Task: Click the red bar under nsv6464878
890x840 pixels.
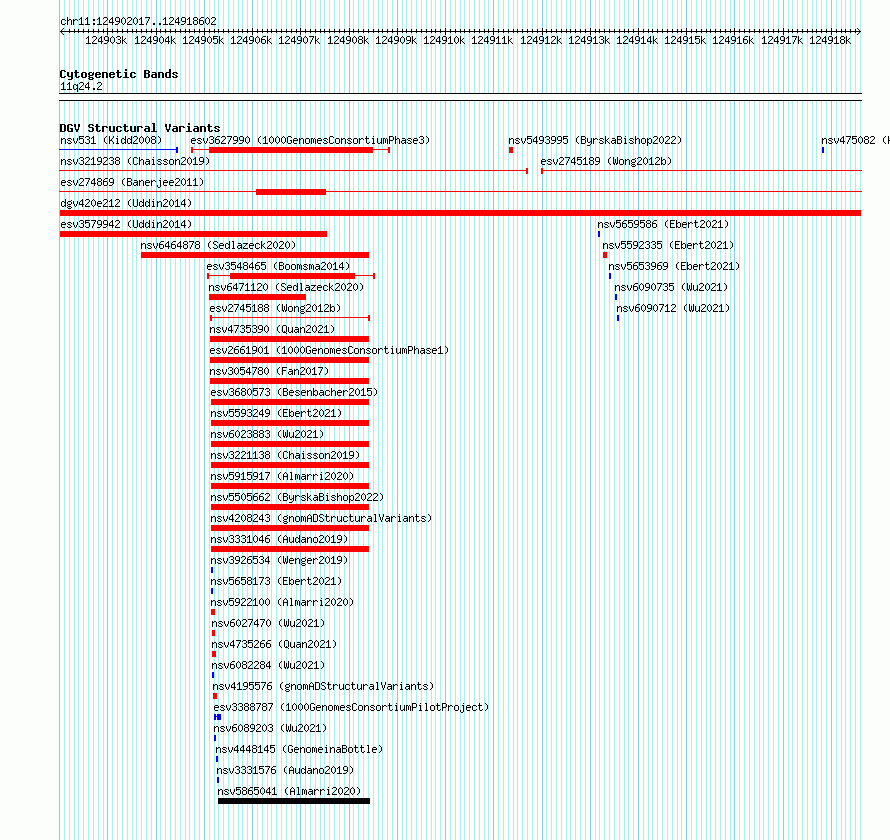Action: pyautogui.click(x=255, y=255)
